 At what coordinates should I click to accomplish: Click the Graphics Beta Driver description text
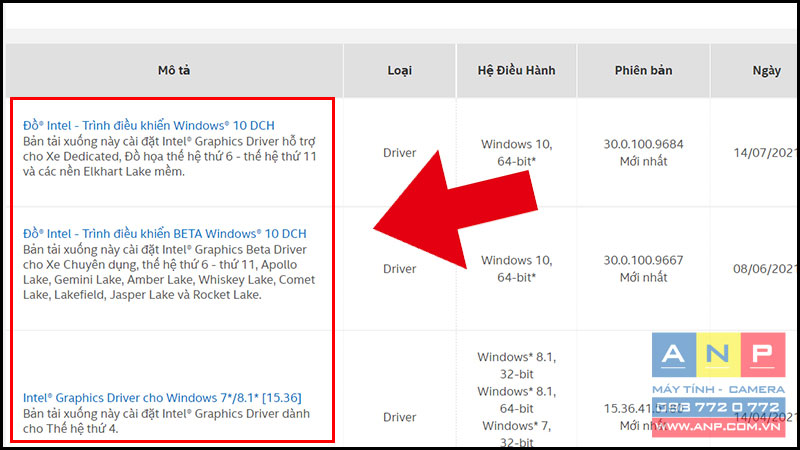click(x=169, y=272)
